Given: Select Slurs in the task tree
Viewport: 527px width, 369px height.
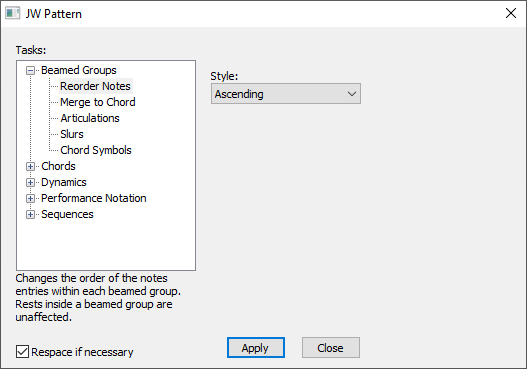Looking at the screenshot, I should (72, 134).
